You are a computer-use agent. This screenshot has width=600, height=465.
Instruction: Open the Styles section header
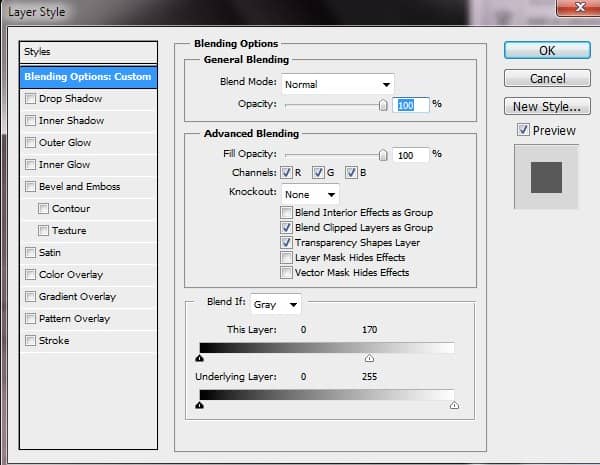pos(88,52)
